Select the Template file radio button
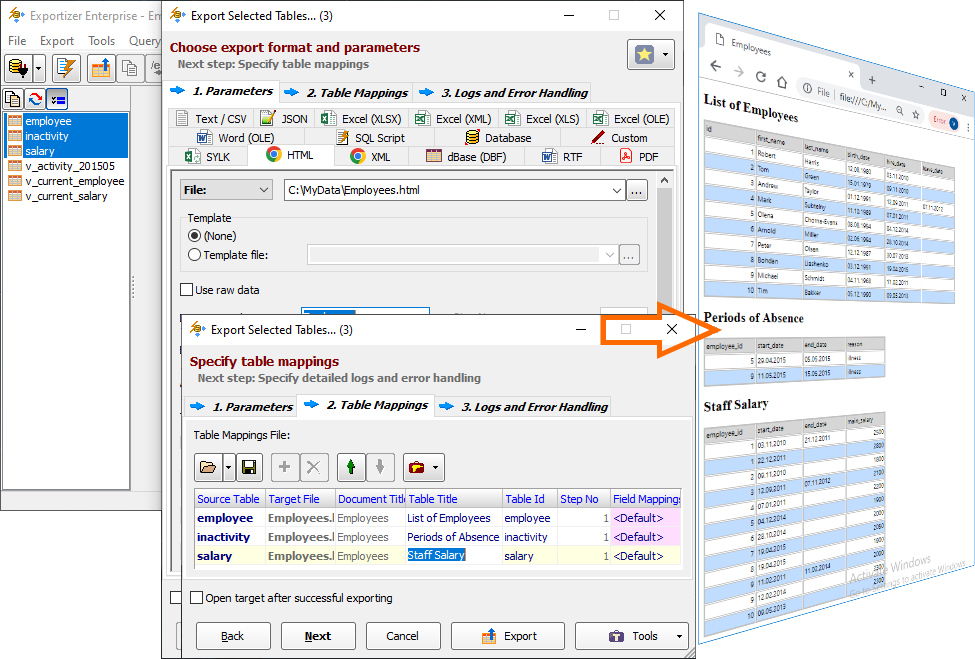This screenshot has height=659, width=975. (195, 255)
